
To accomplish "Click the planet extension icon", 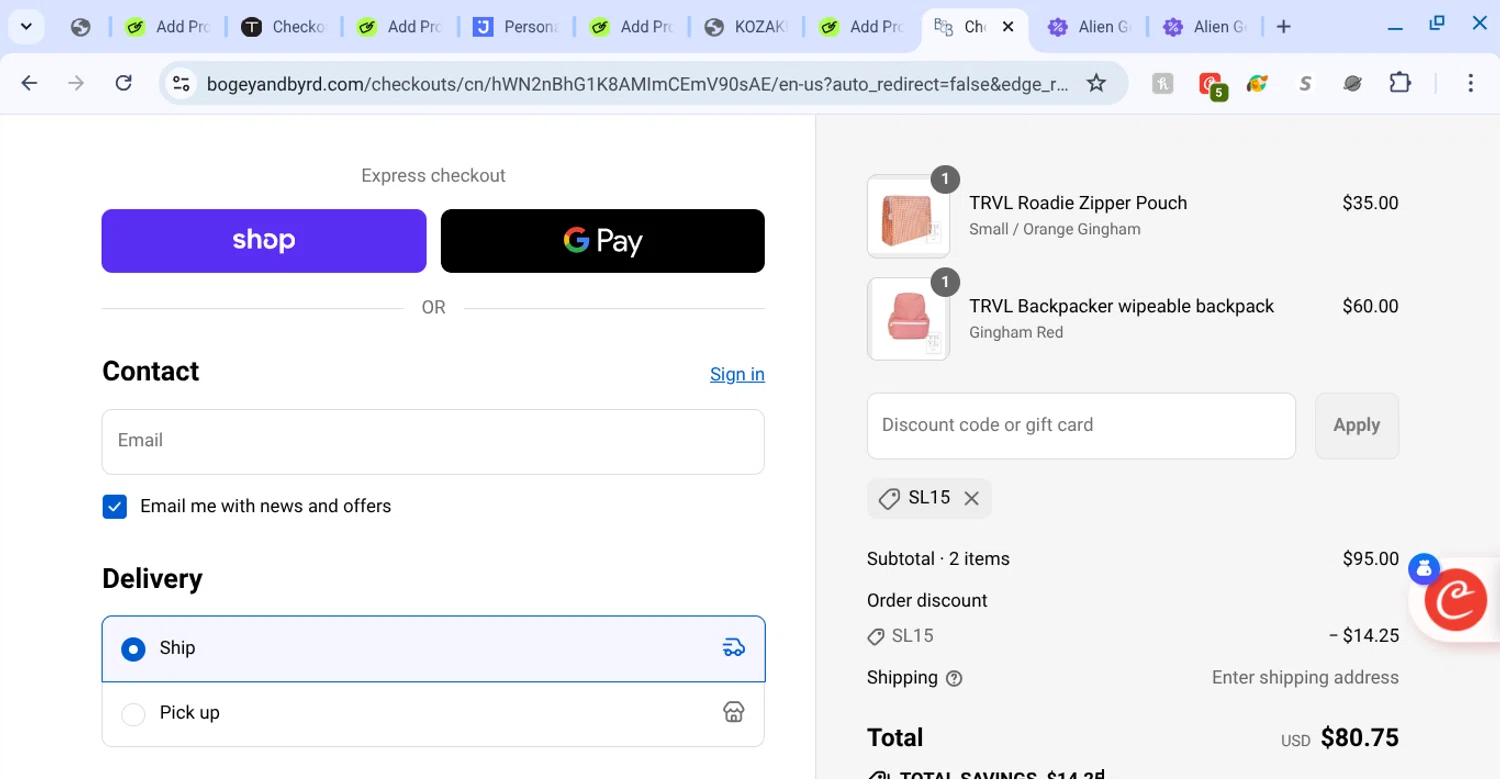I will [x=1352, y=84].
